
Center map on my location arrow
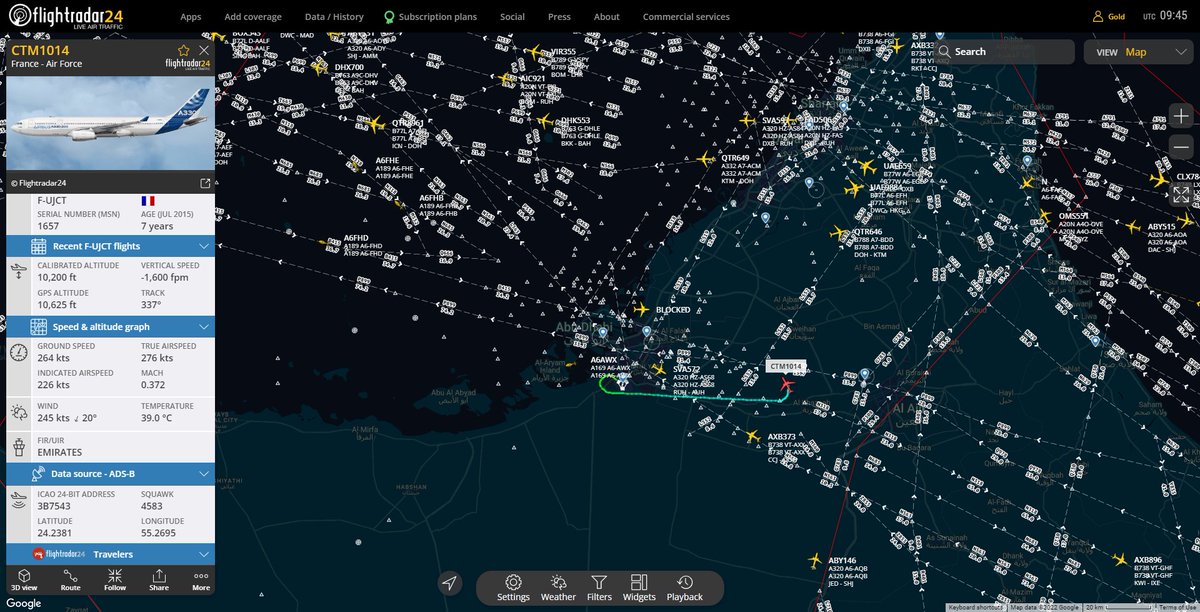pos(449,583)
